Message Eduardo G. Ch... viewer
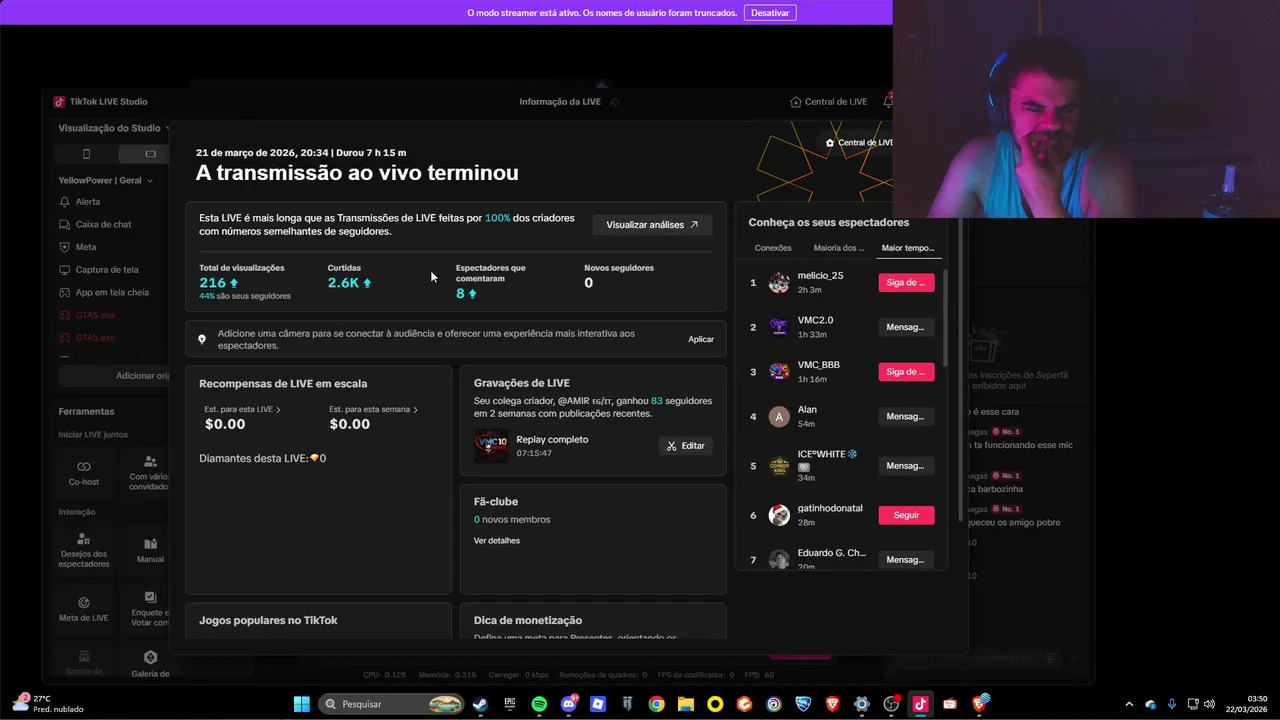This screenshot has height=720, width=1280. [x=906, y=560]
